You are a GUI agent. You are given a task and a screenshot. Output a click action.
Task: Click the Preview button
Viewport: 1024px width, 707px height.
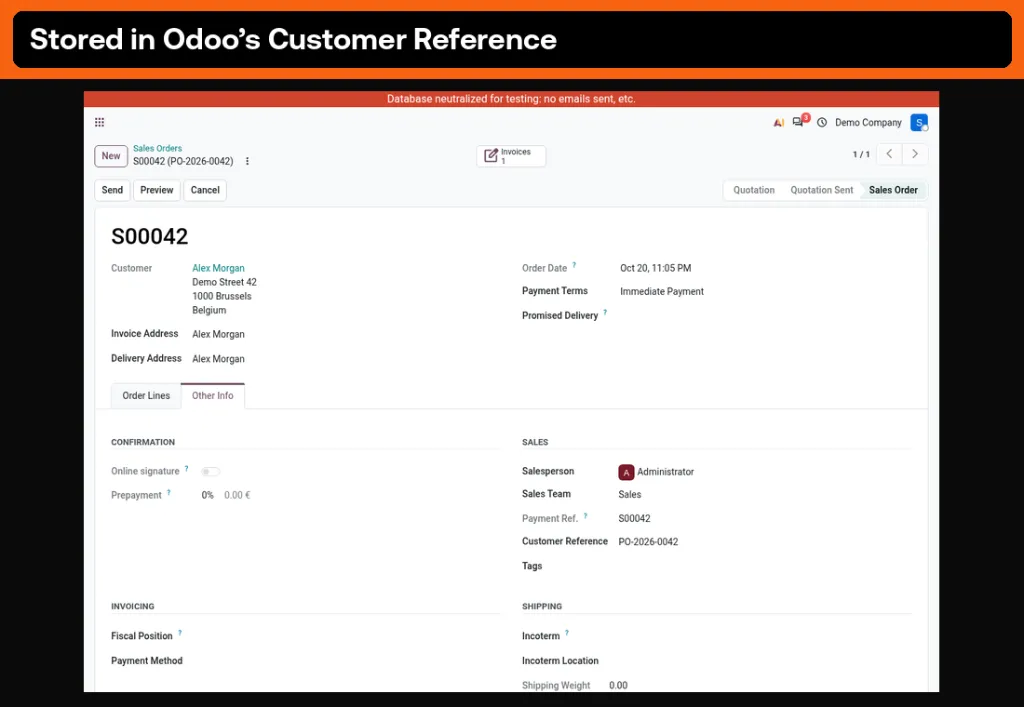(x=157, y=190)
